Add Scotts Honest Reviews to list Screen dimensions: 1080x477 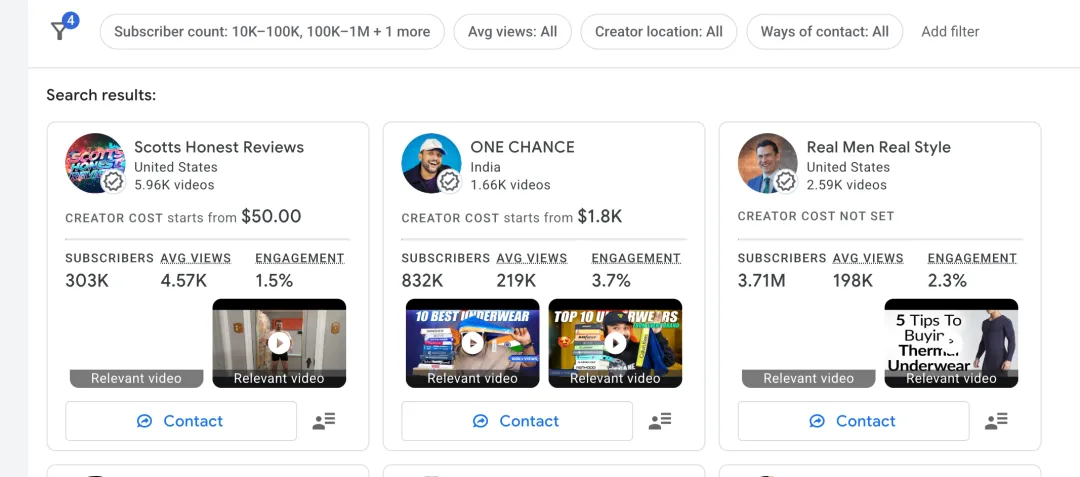click(323, 421)
